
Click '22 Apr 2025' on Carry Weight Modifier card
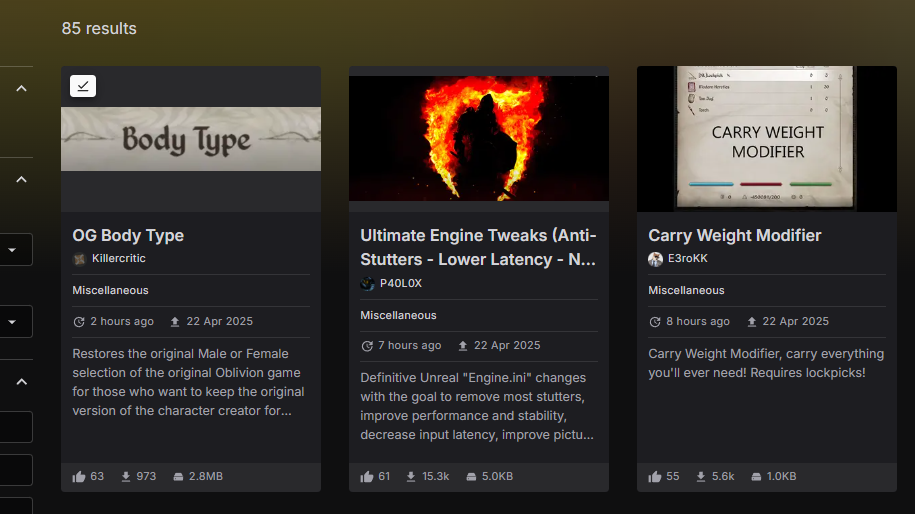(x=795, y=321)
